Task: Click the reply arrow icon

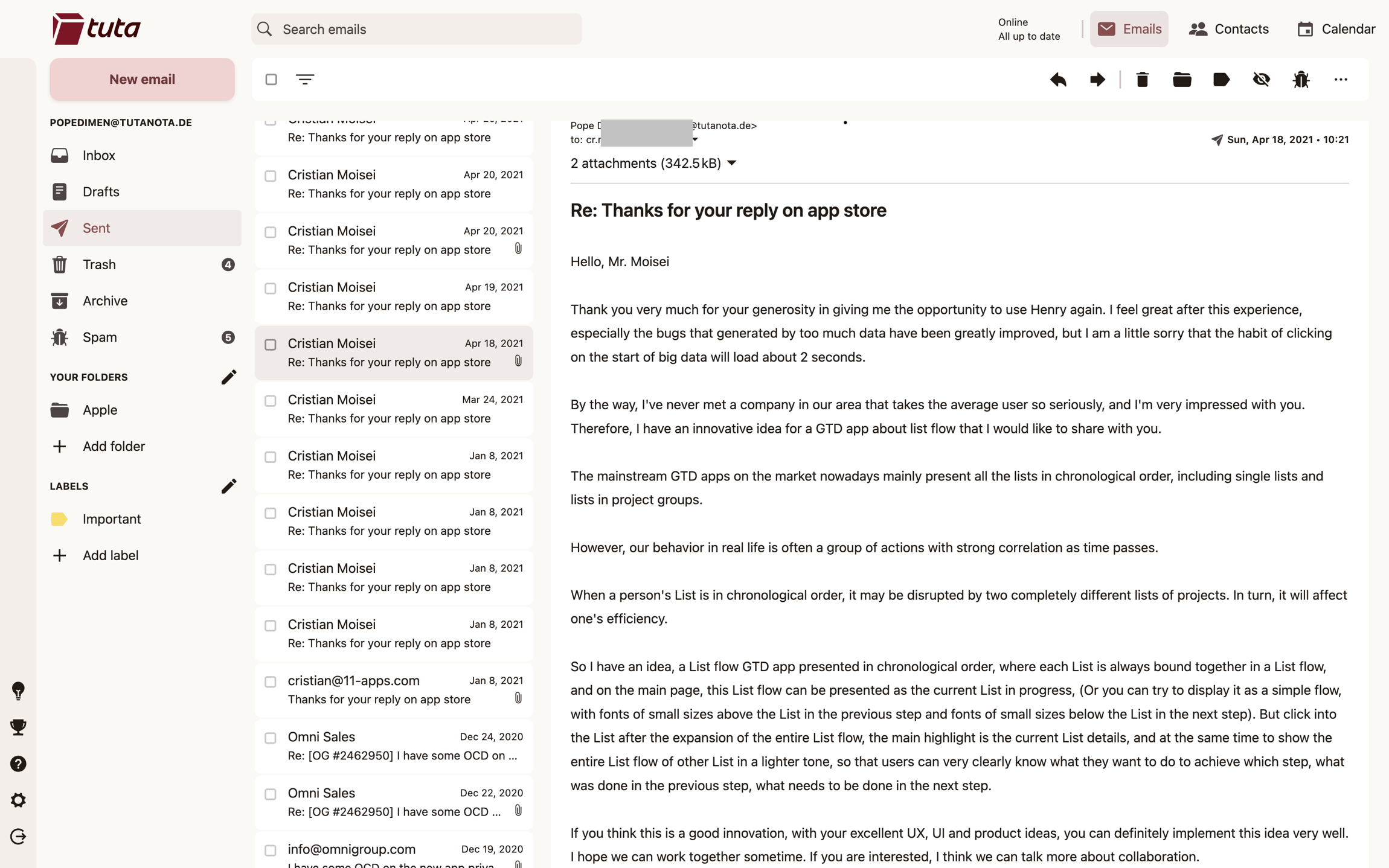Action: pyautogui.click(x=1058, y=80)
